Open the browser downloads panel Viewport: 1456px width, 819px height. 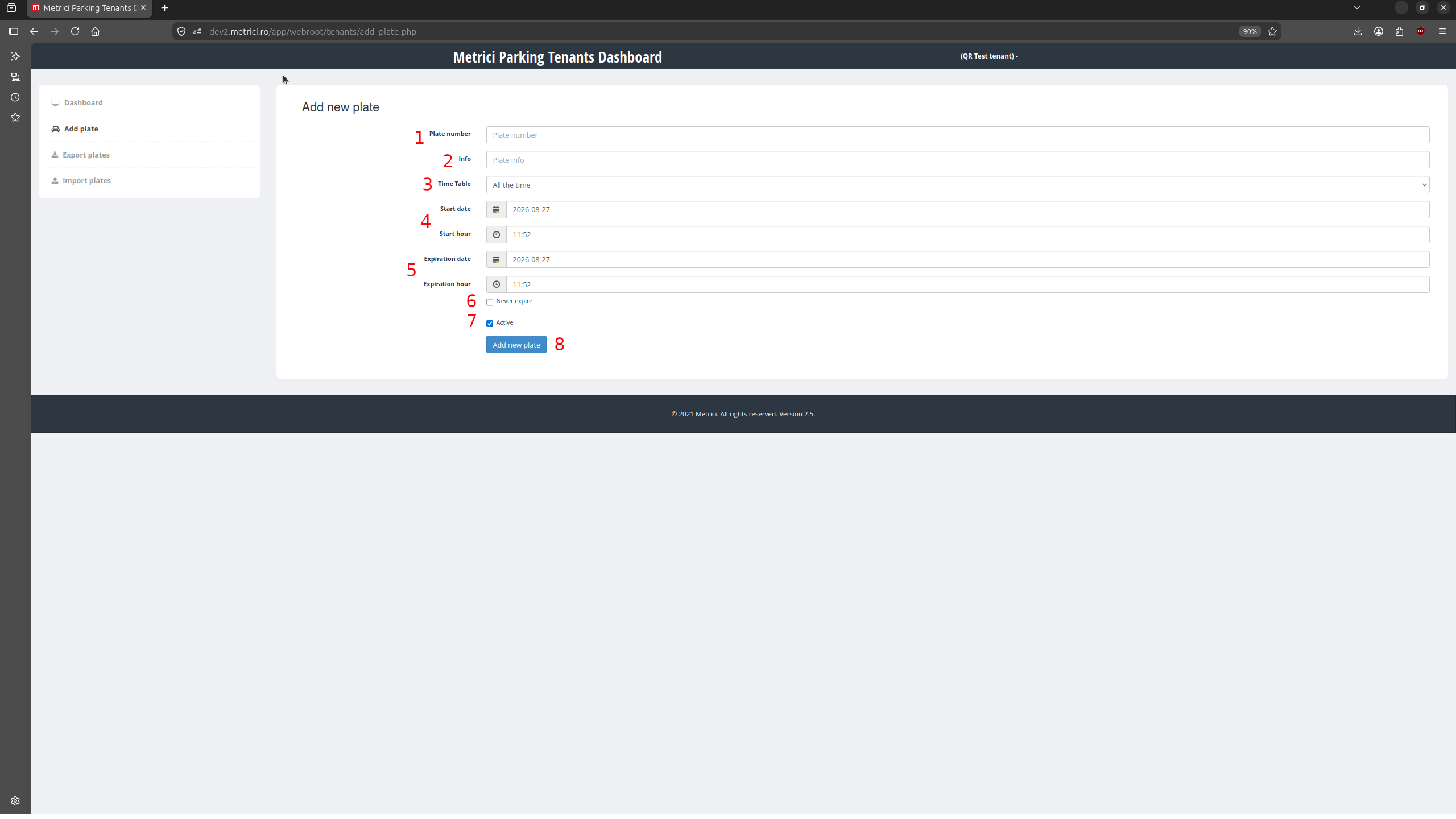pyautogui.click(x=1358, y=31)
